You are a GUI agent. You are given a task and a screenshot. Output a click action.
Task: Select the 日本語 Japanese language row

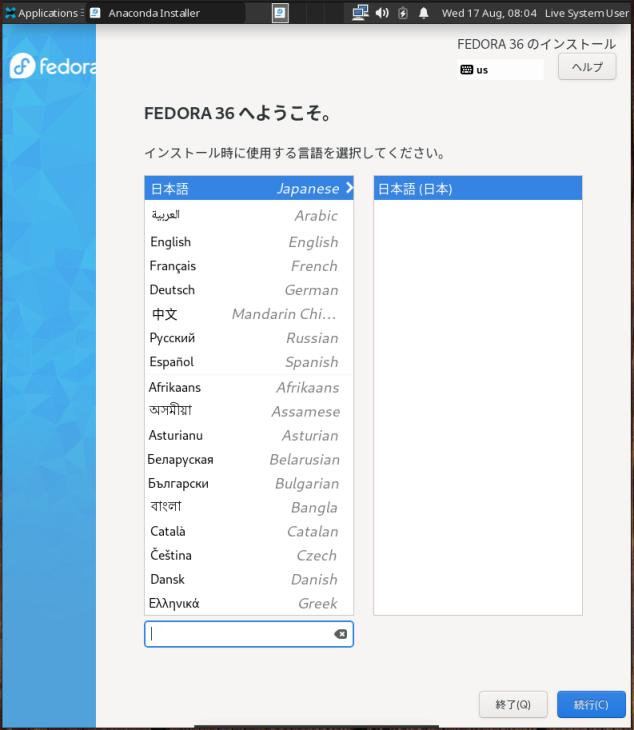(x=249, y=188)
